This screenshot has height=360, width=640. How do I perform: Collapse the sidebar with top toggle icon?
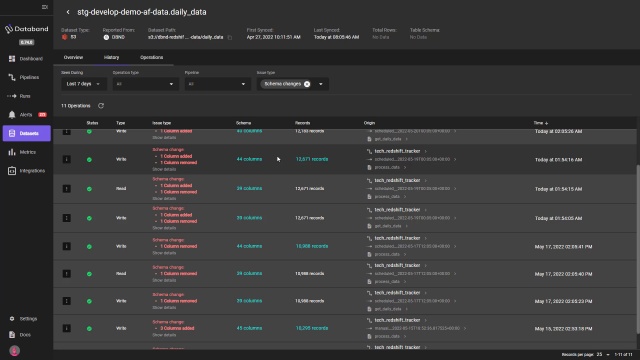[x=45, y=7]
